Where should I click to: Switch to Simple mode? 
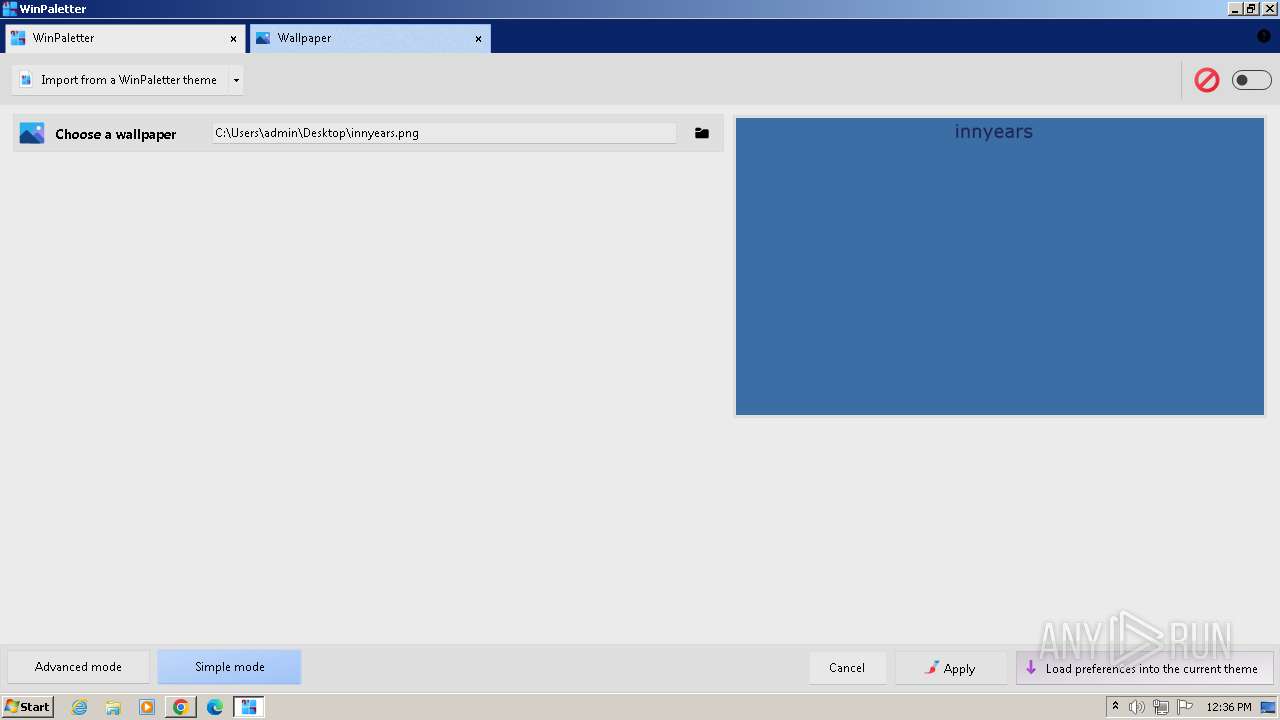point(229,667)
